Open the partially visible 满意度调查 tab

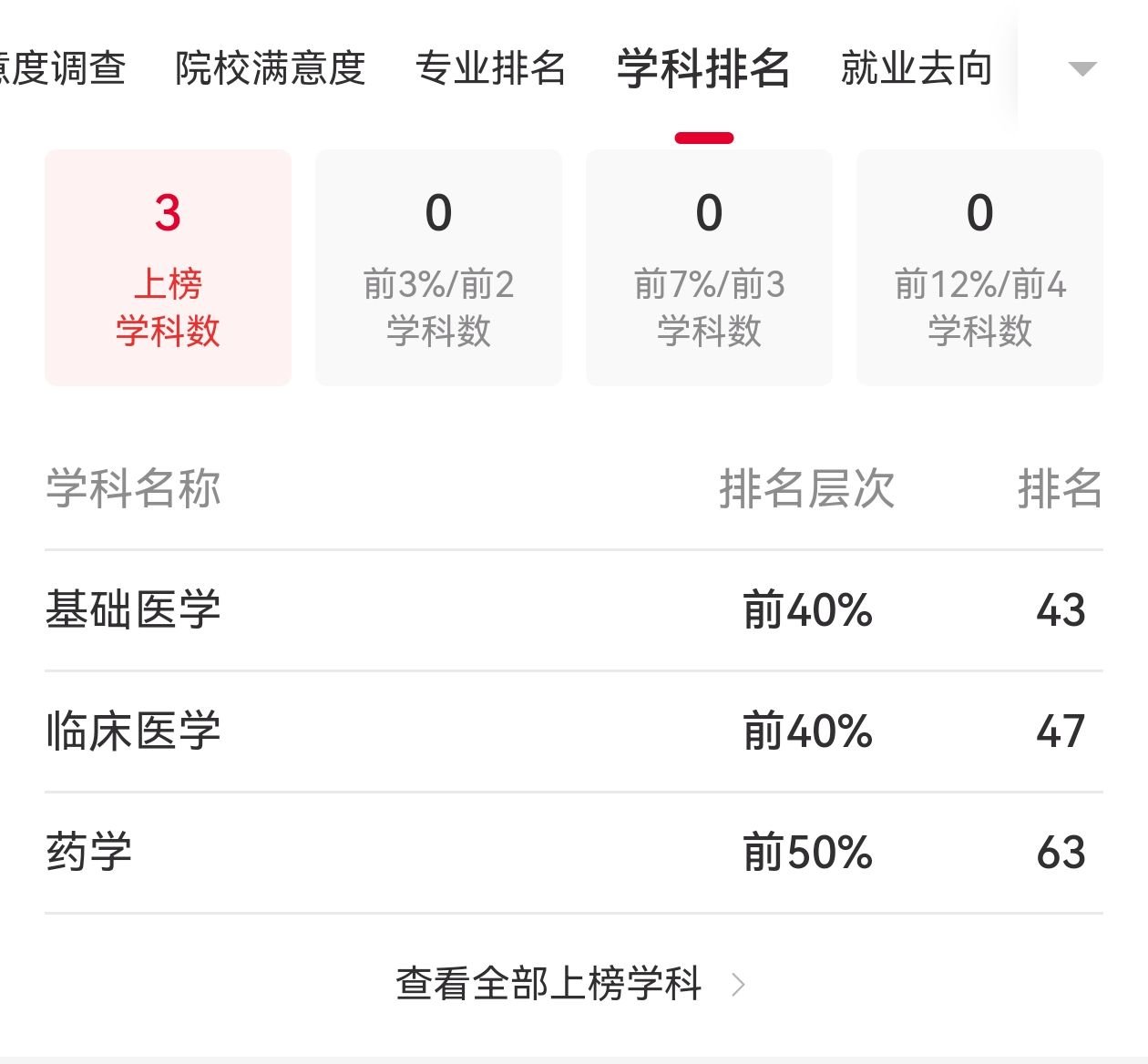click(62, 69)
